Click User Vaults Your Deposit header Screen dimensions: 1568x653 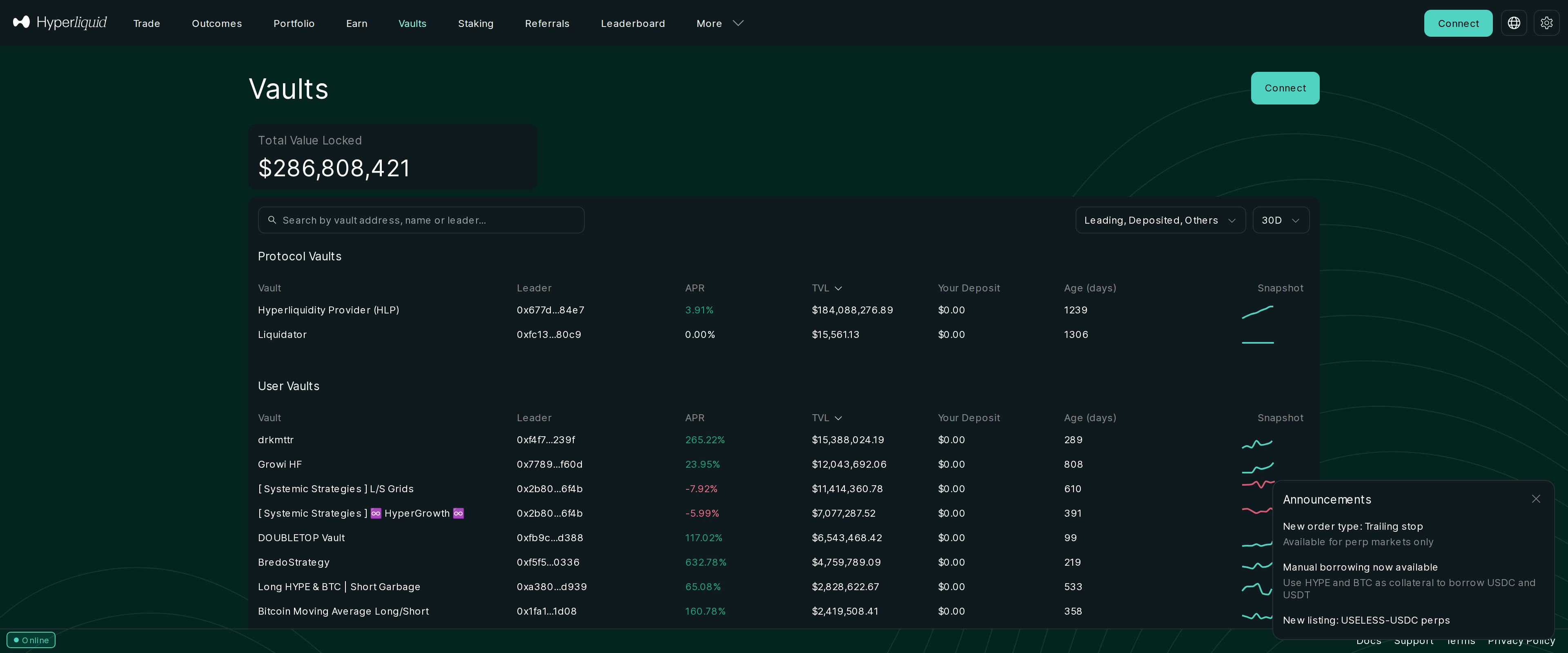(x=969, y=418)
